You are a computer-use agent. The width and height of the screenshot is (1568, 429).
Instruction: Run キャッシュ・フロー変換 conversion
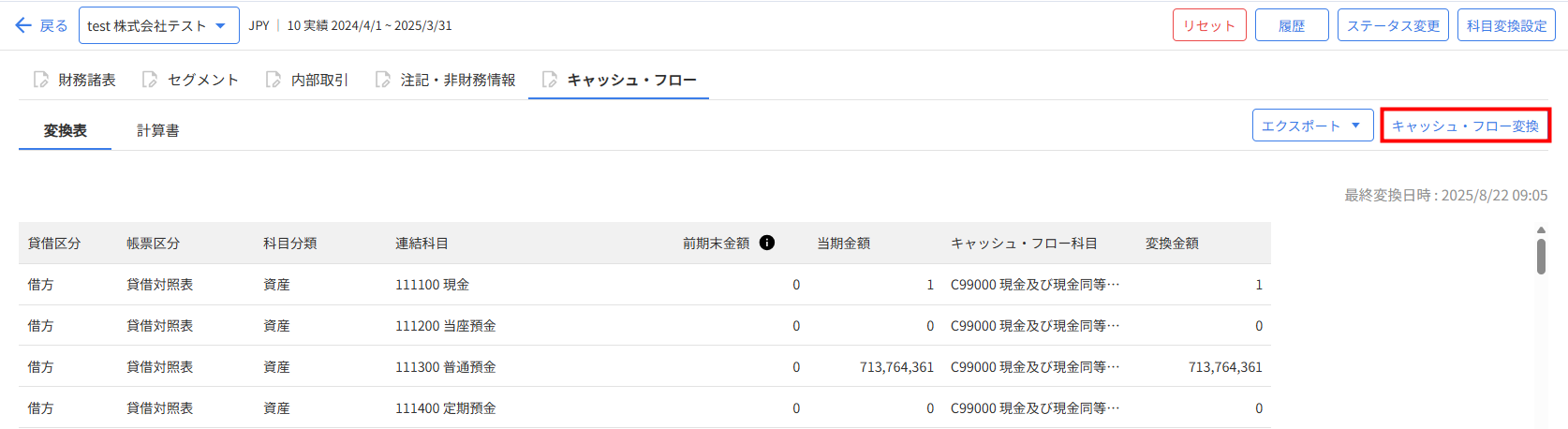(1465, 126)
